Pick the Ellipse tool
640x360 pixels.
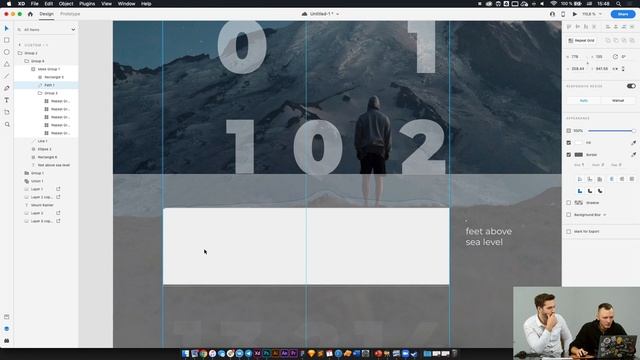pyautogui.click(x=7, y=52)
